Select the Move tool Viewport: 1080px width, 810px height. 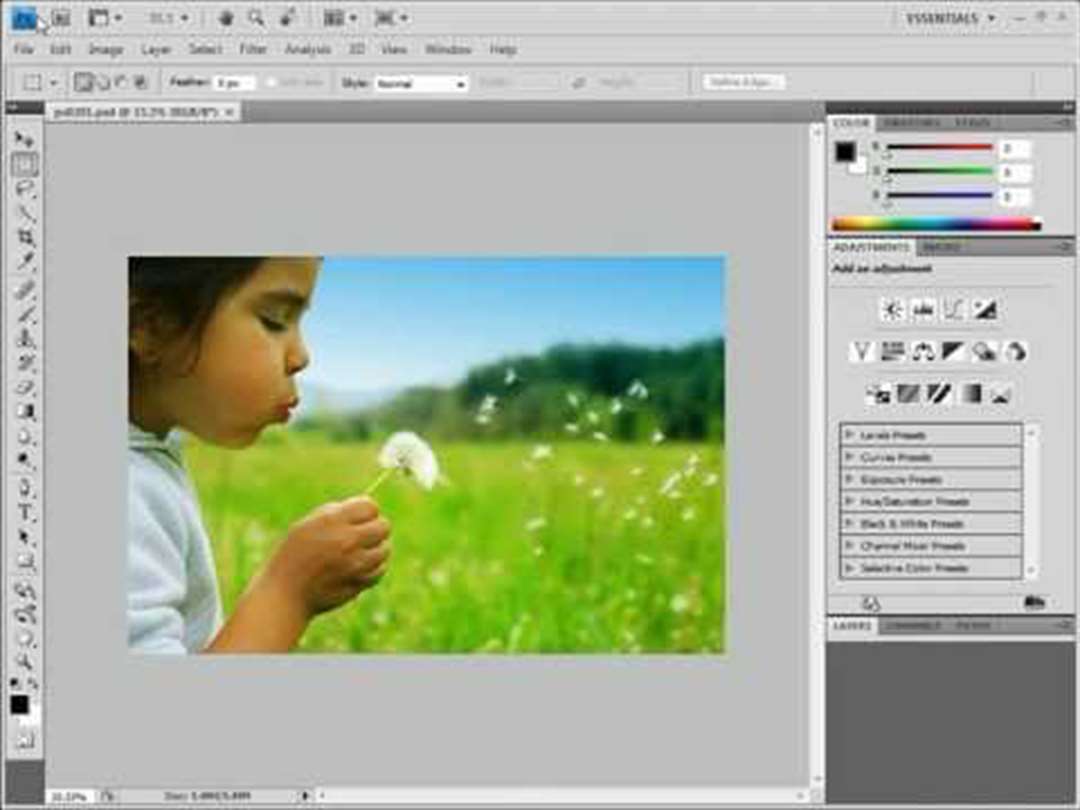[x=23, y=140]
